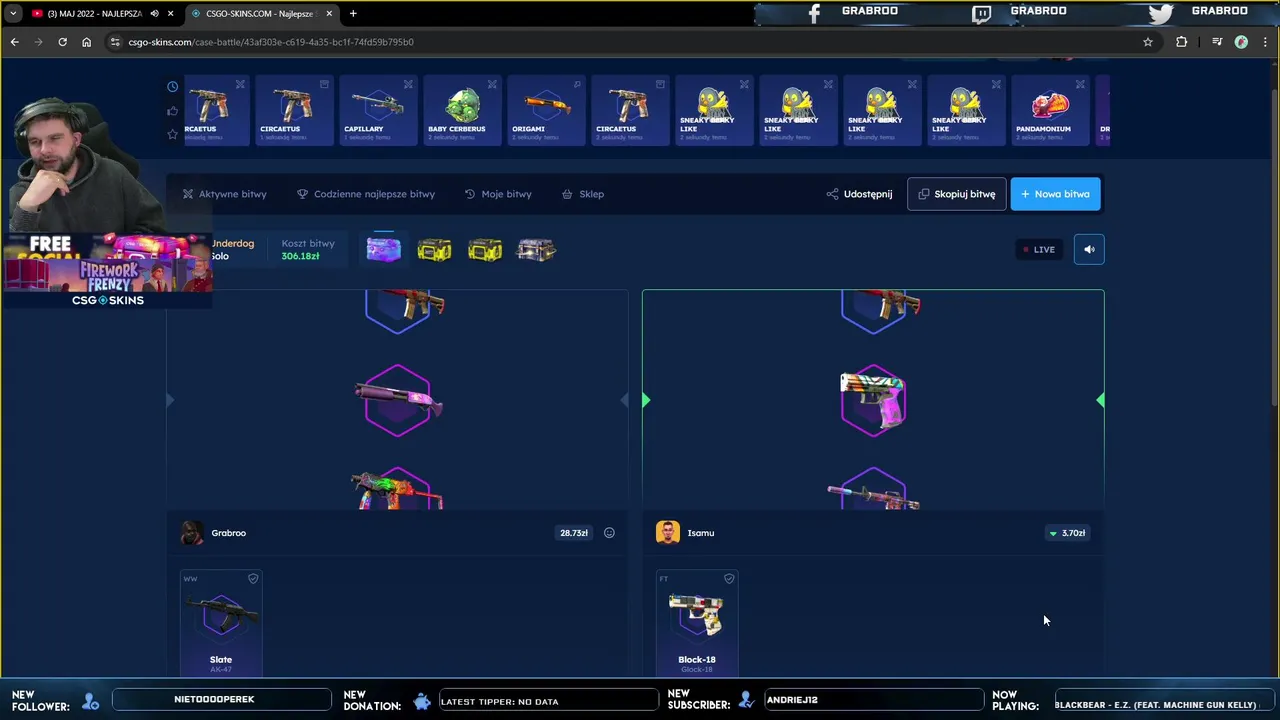1280x720 pixels.
Task: Click the Twitch Grabroo overlay icon
Action: (x=982, y=13)
